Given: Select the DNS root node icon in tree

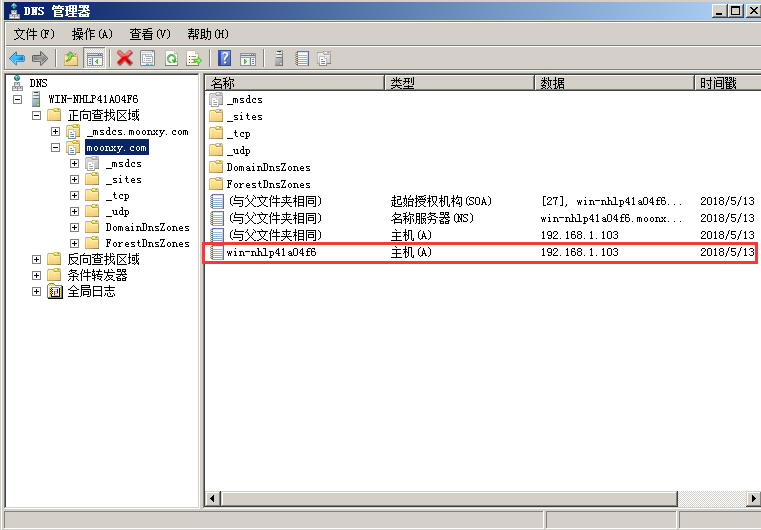Looking at the screenshot, I should pos(17,83).
